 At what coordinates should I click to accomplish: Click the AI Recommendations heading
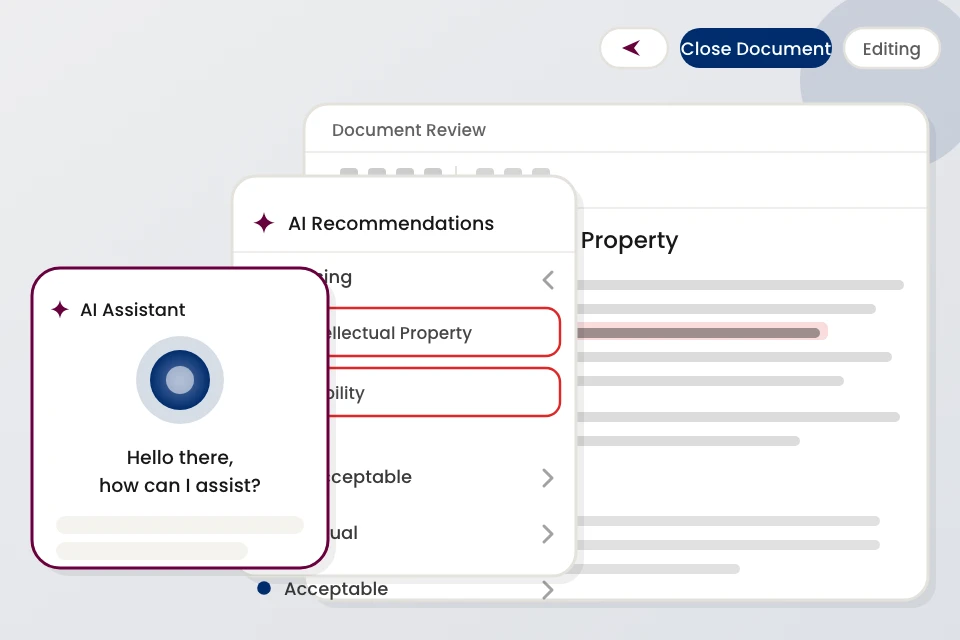point(391,224)
